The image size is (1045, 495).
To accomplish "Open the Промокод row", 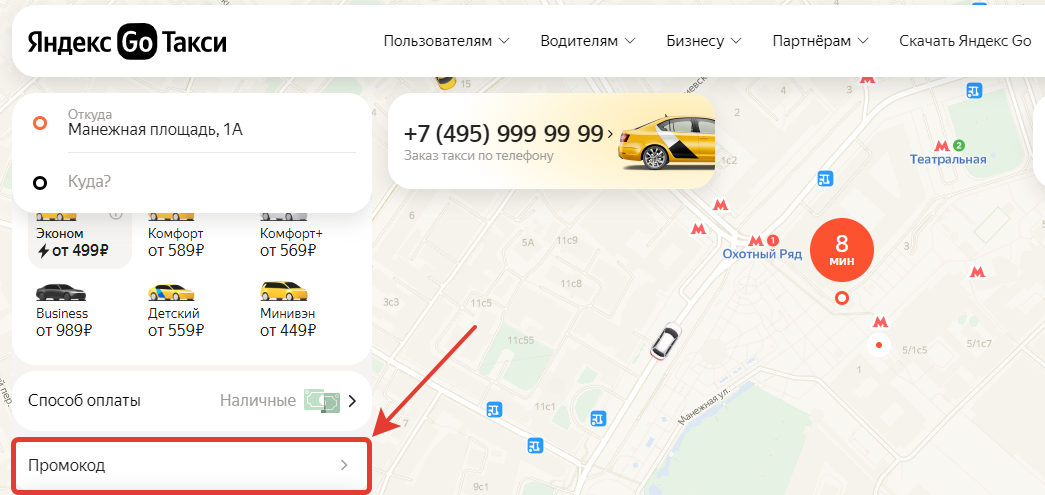I will 191,465.
